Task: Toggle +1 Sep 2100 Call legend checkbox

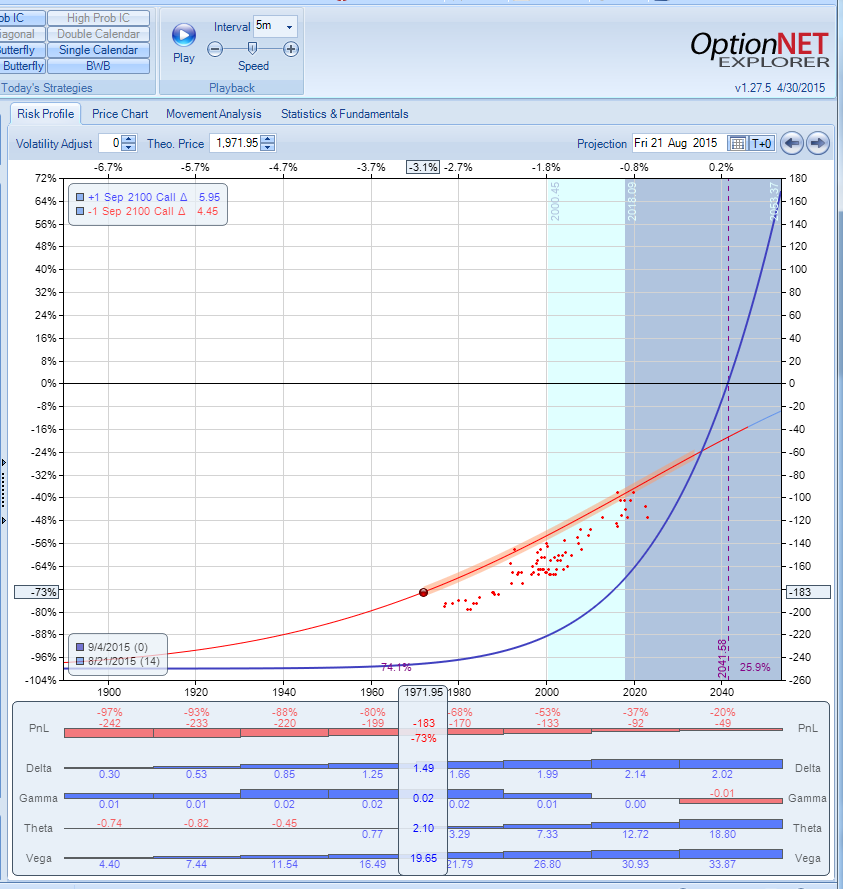Action: click(x=80, y=197)
